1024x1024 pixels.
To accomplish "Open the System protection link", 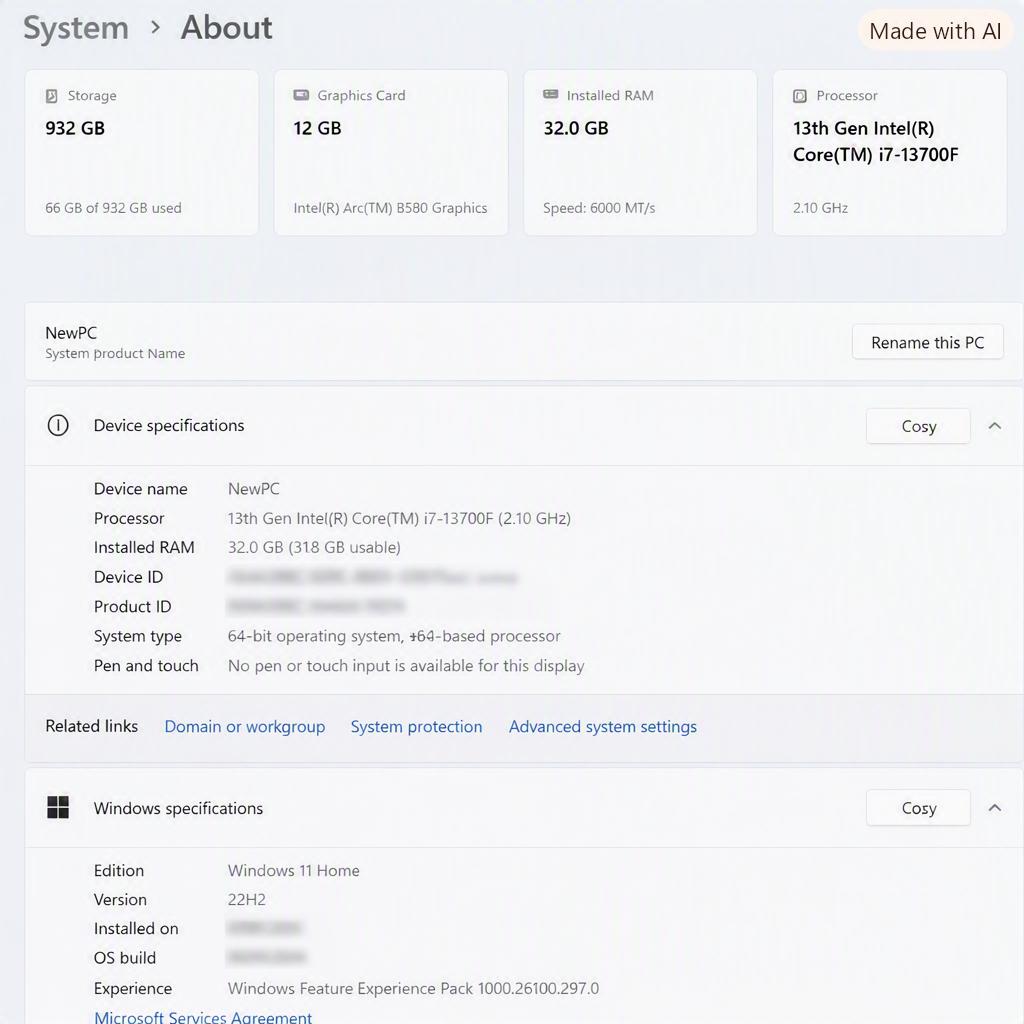I will [x=416, y=726].
